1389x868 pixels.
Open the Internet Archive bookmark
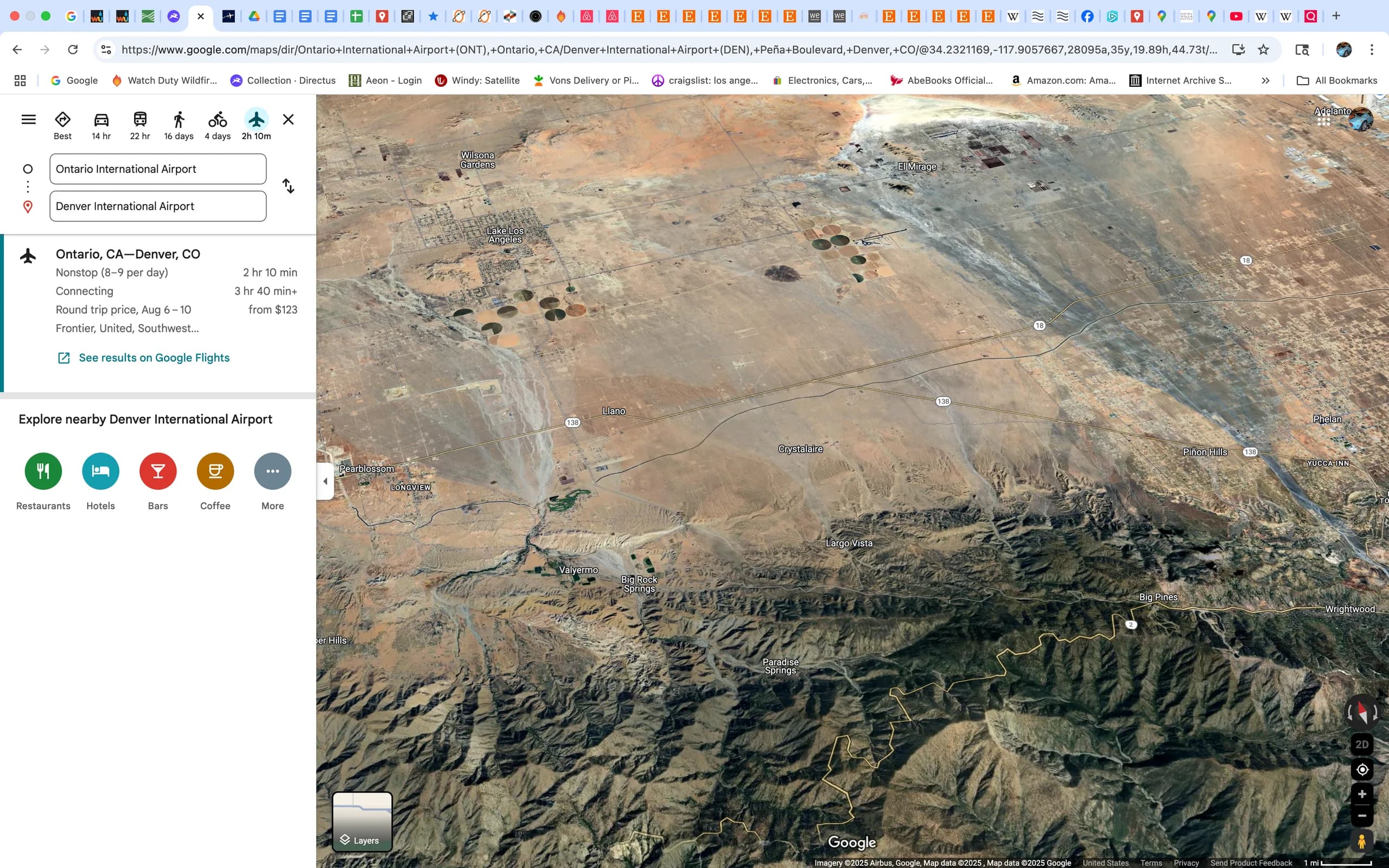[1180, 80]
